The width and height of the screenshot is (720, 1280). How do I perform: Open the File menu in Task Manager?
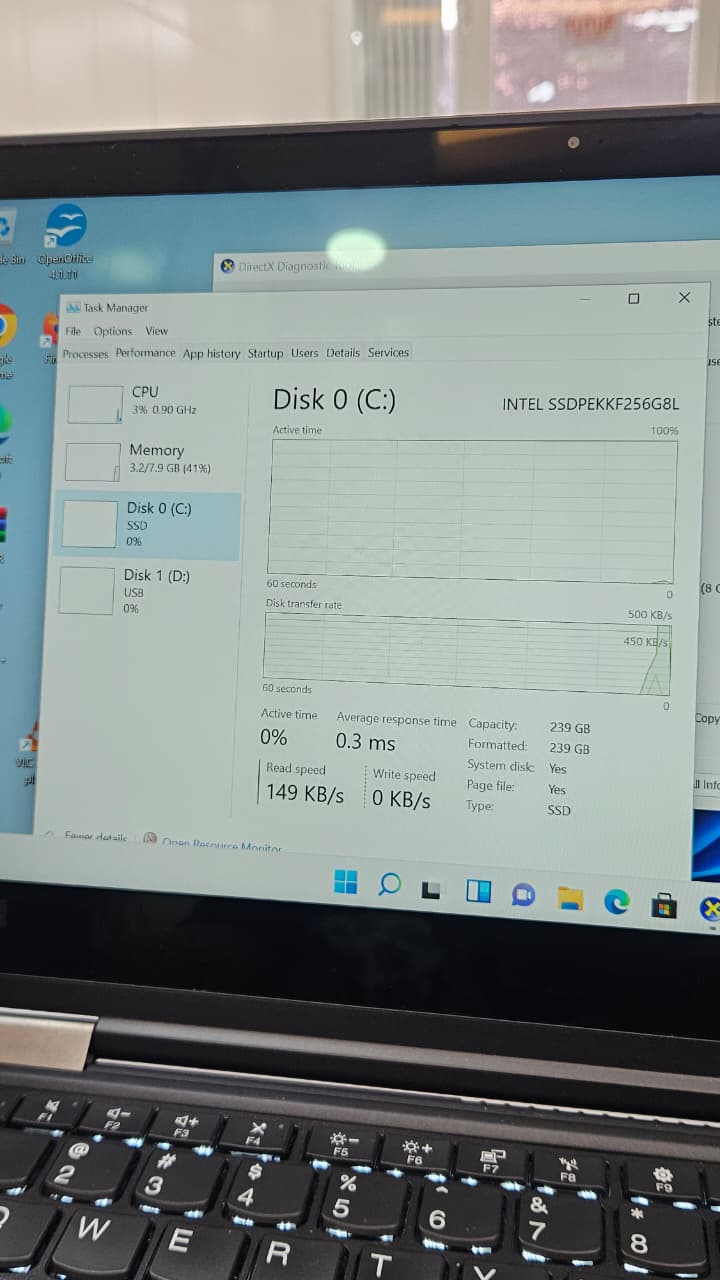[x=73, y=331]
